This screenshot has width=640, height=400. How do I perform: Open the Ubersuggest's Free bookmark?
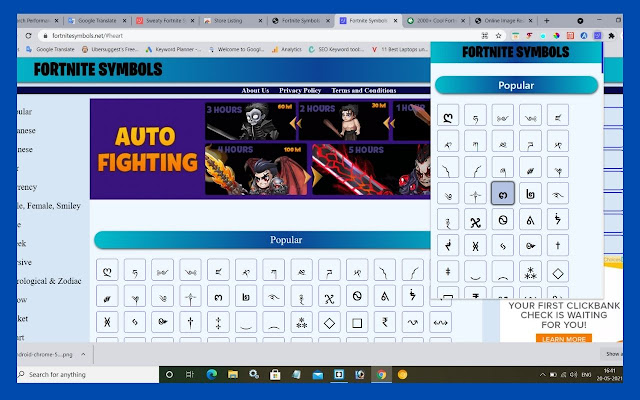point(110,49)
